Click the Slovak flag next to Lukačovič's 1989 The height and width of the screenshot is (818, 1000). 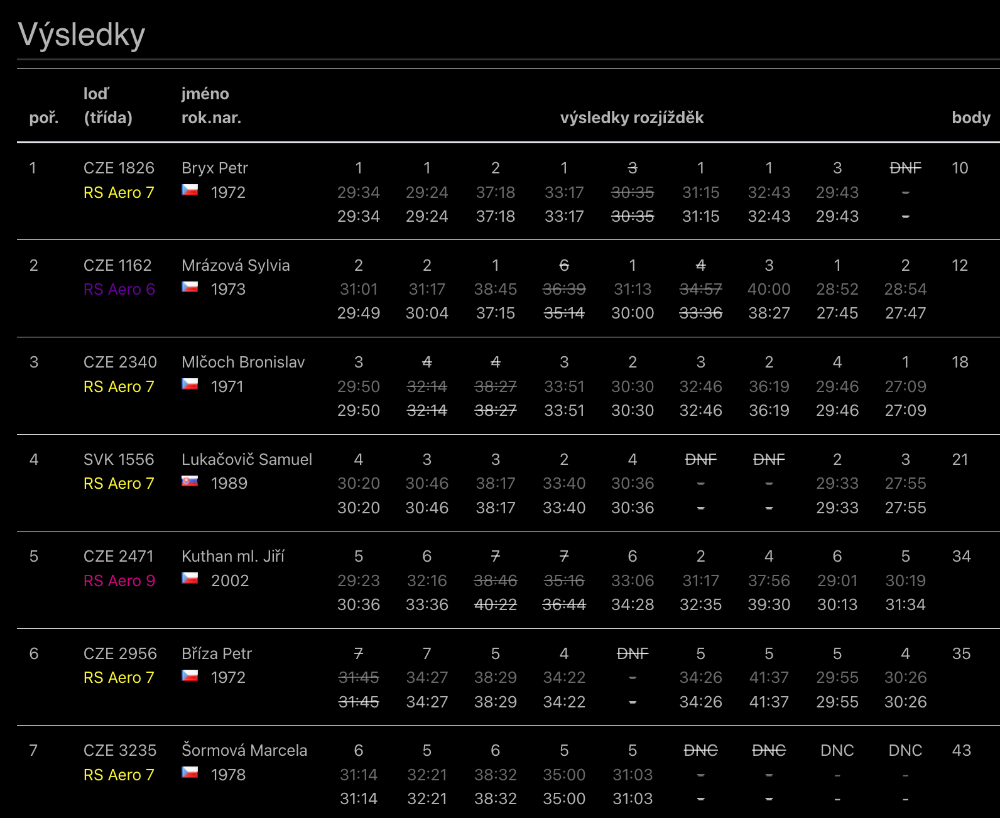coord(189,481)
